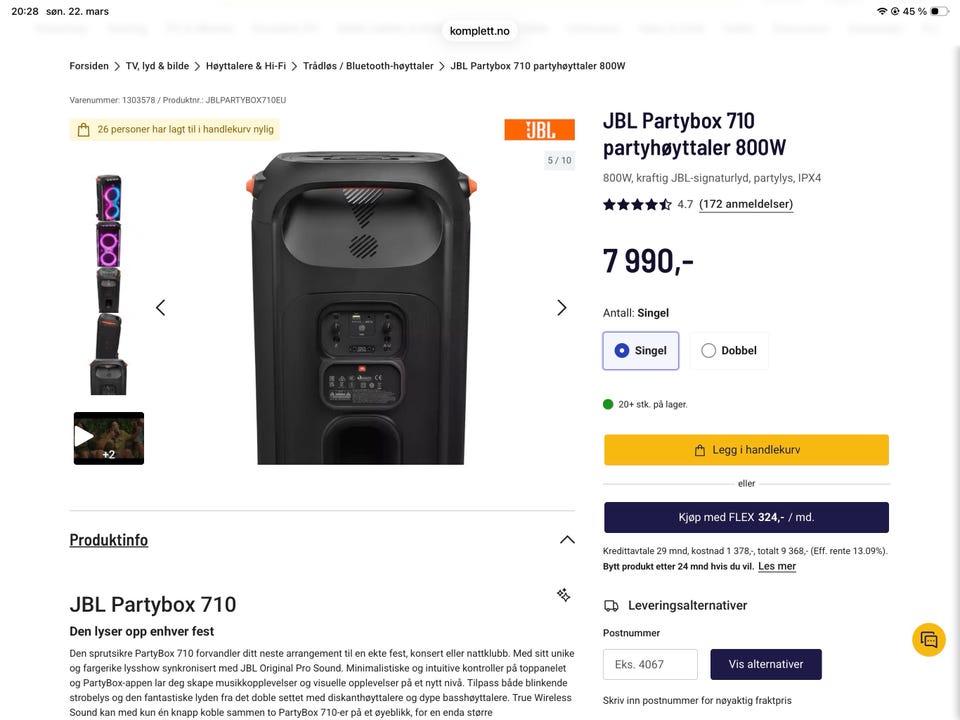Click the Produktinfo heading

click(108, 540)
